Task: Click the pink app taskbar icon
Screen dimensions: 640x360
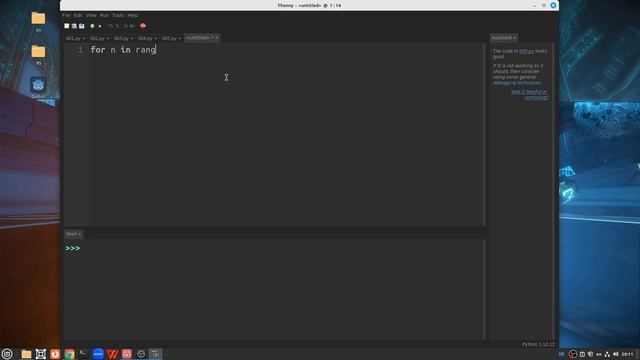Action: tap(127, 354)
